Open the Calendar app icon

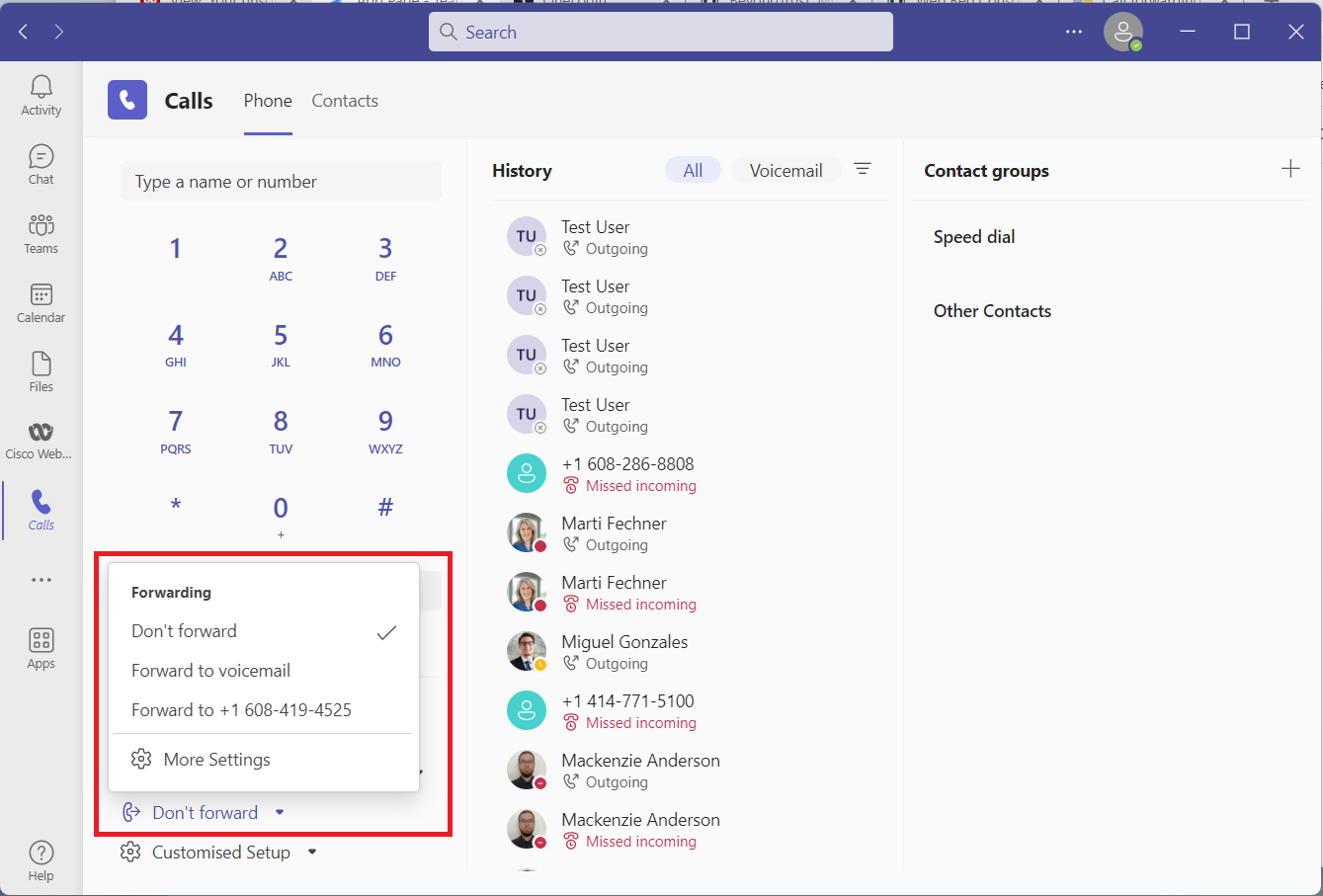click(x=41, y=303)
